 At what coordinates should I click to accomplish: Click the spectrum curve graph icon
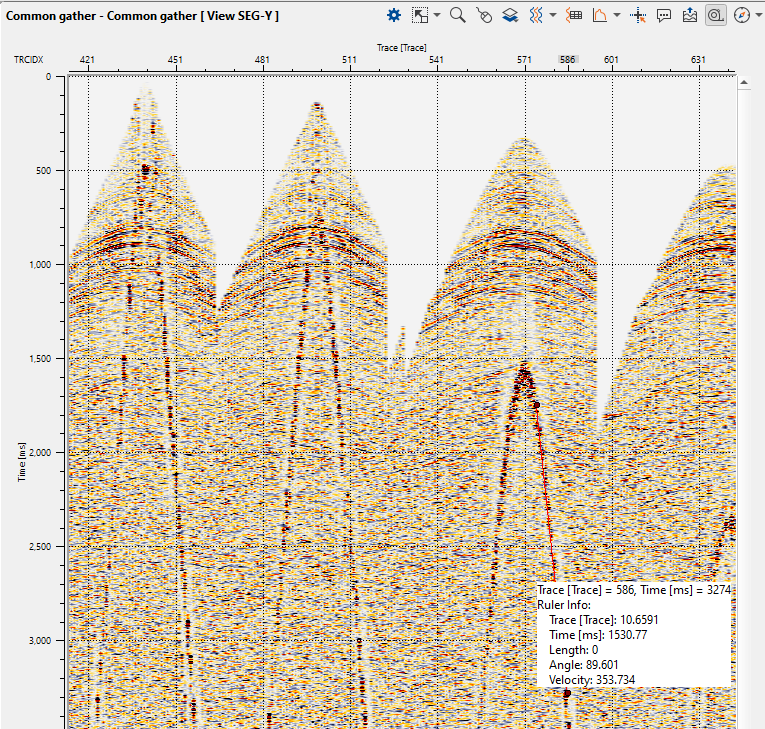(600, 15)
